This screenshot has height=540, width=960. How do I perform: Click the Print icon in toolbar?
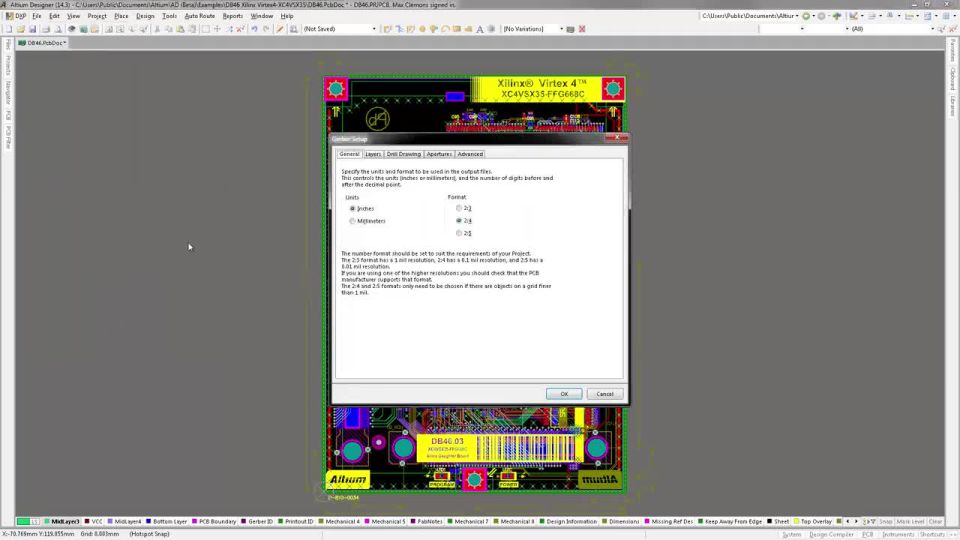tap(46, 29)
